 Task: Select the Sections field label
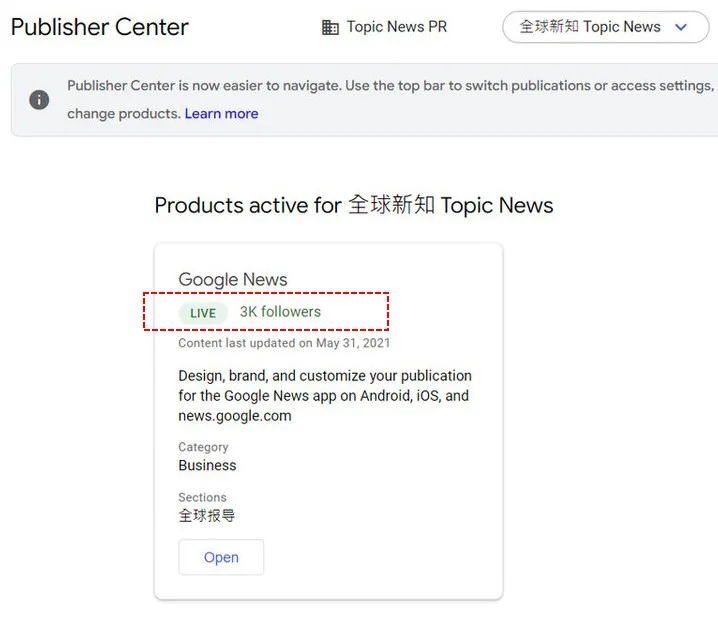click(202, 497)
